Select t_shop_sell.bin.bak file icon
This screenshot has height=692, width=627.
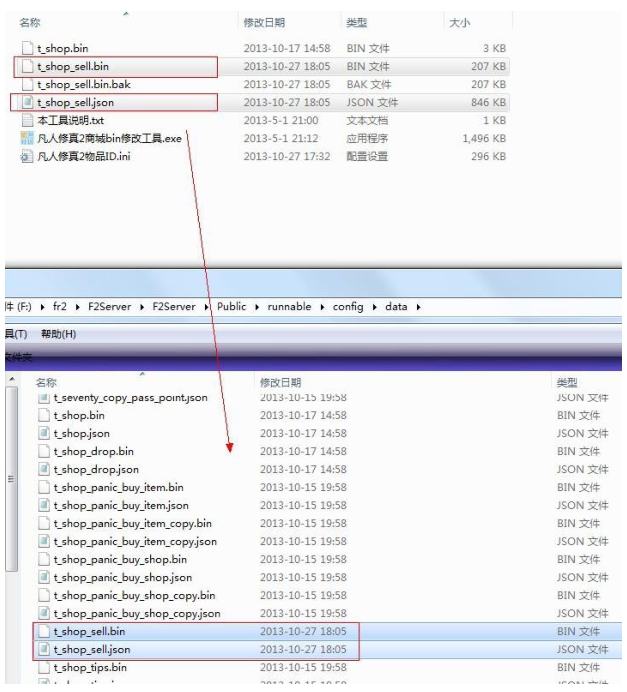pos(27,84)
